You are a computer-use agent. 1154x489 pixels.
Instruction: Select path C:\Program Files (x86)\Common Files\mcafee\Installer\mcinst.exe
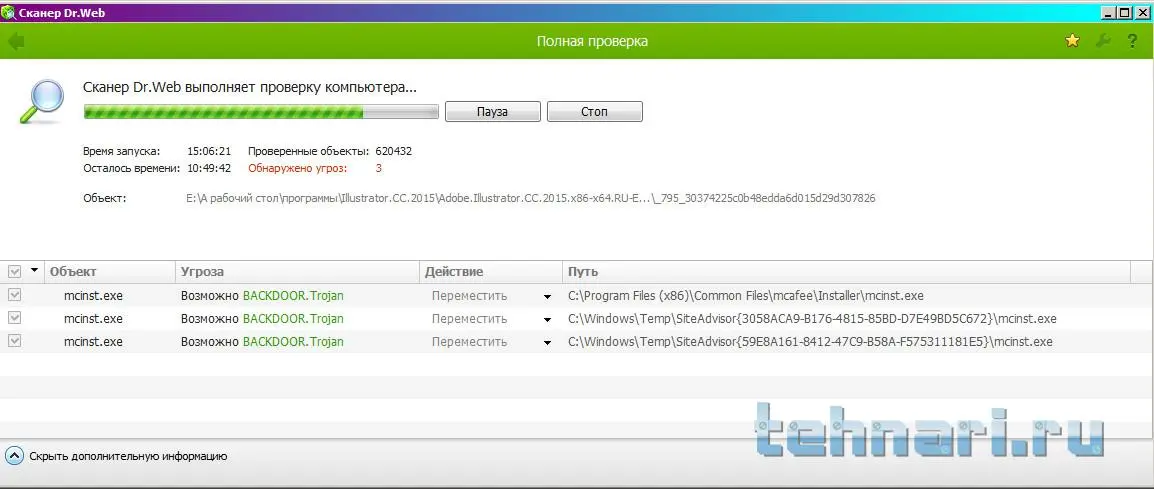pyautogui.click(x=746, y=296)
